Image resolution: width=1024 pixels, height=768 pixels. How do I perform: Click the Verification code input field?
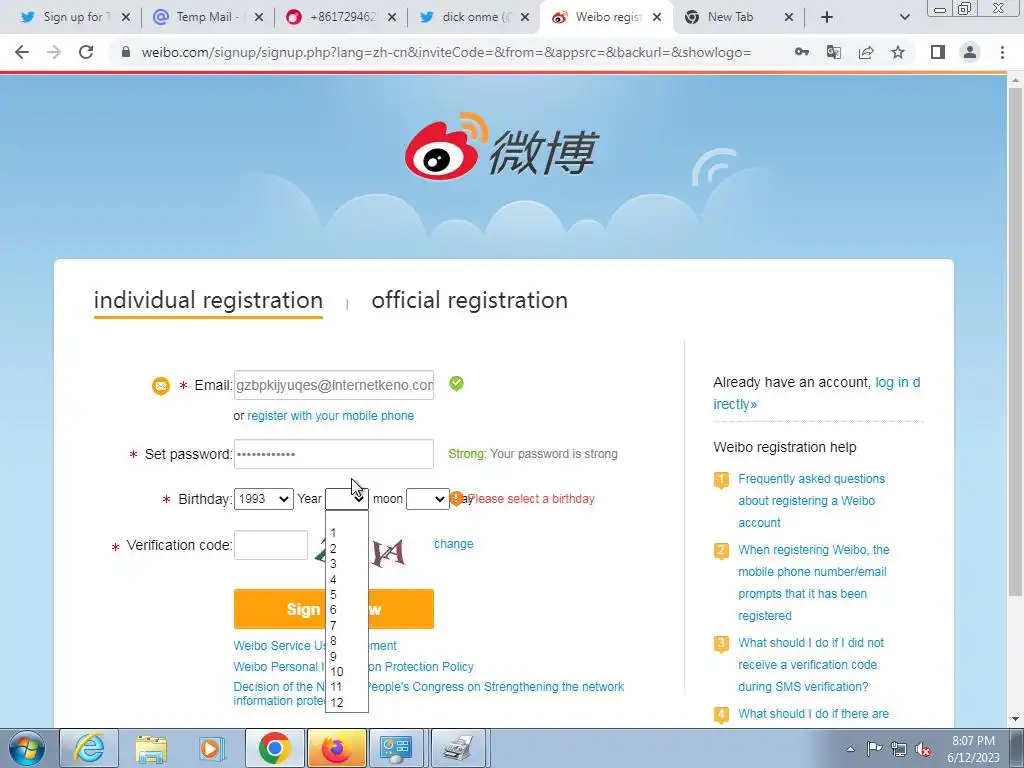(270, 545)
